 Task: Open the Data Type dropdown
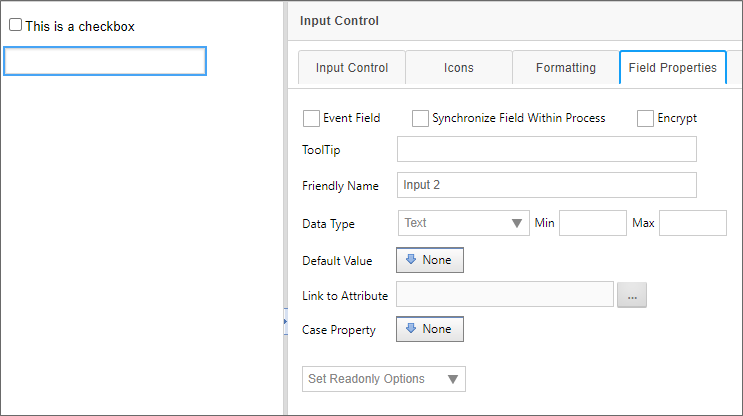[463, 223]
